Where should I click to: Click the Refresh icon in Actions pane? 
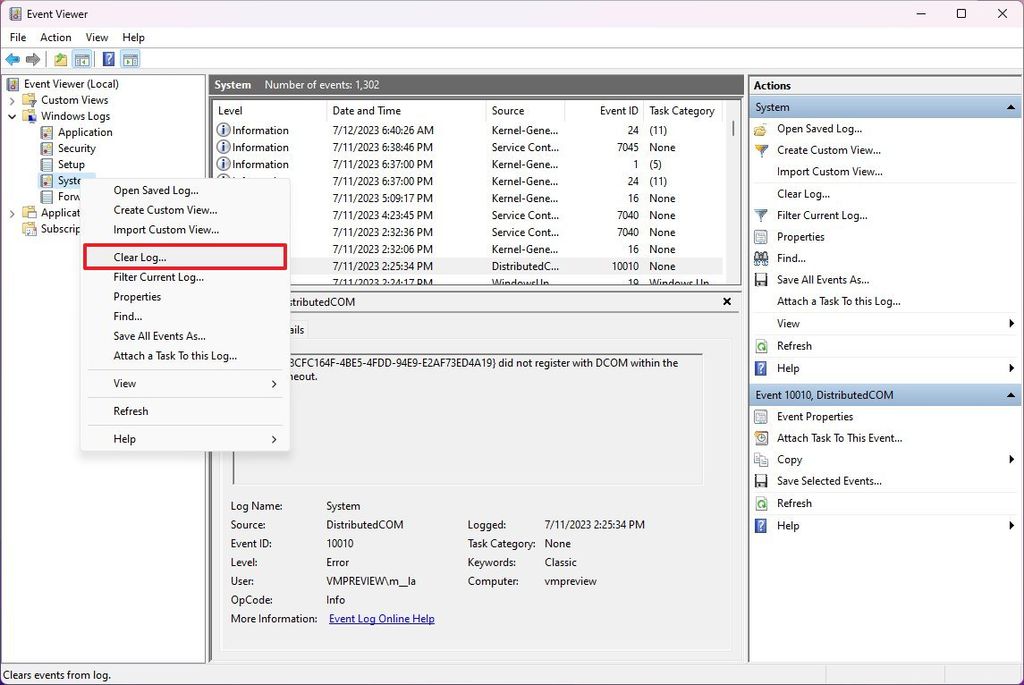click(x=761, y=345)
